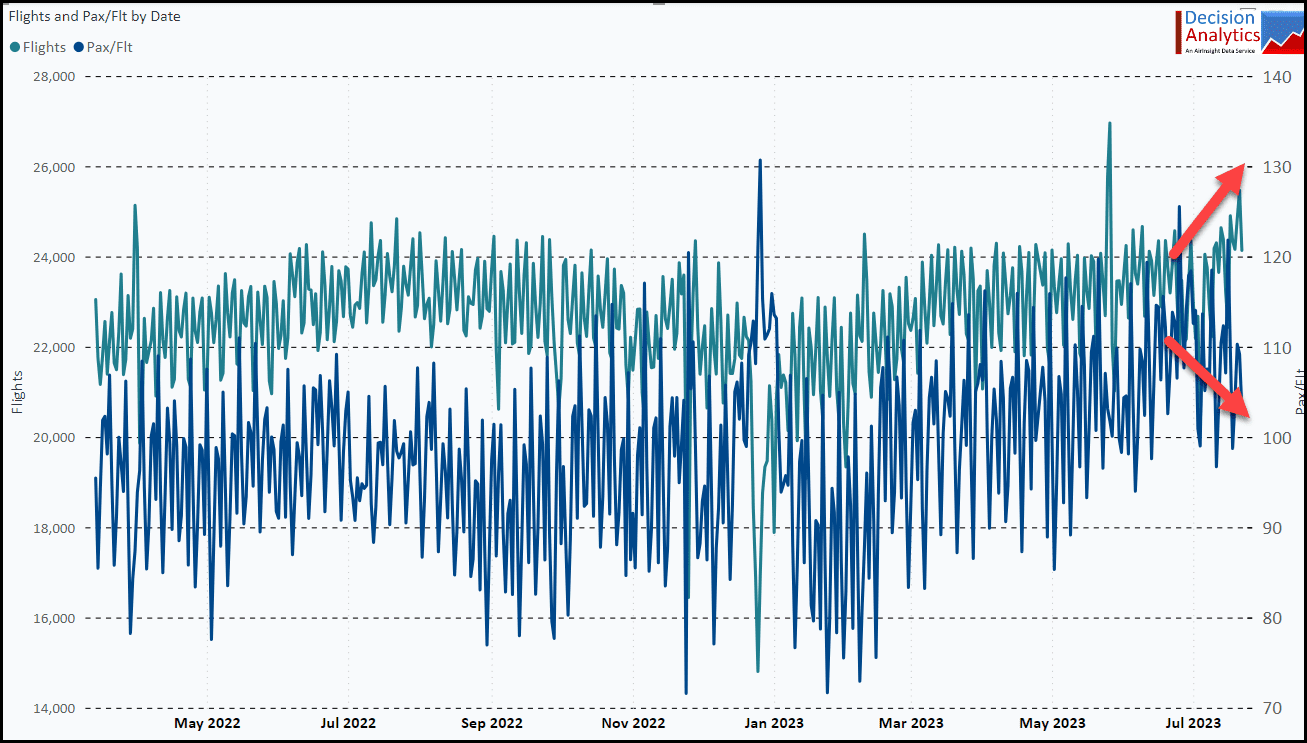Click the dark blue Pax/Flt legend dot
Image resolution: width=1307 pixels, height=743 pixels.
click(79, 47)
